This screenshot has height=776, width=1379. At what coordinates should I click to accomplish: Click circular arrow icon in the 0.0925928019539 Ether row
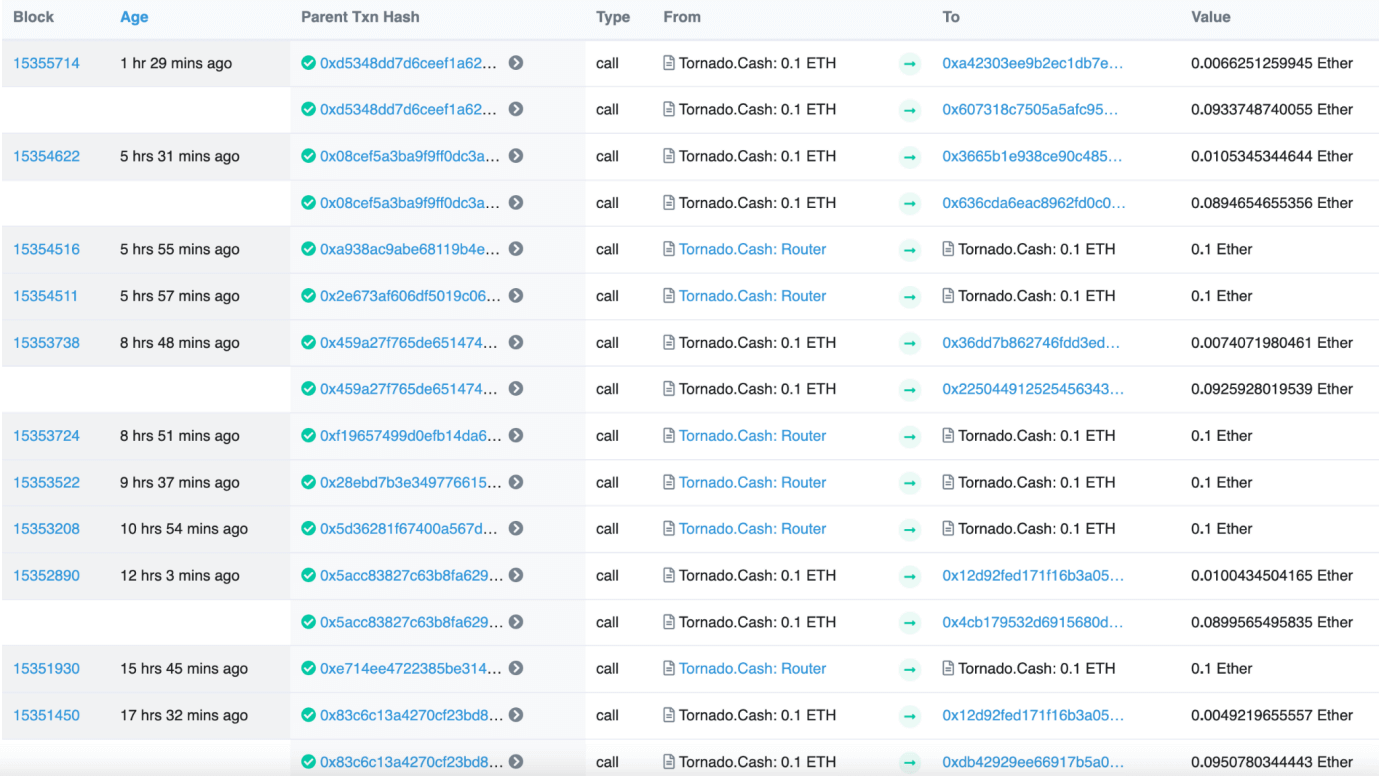516,389
